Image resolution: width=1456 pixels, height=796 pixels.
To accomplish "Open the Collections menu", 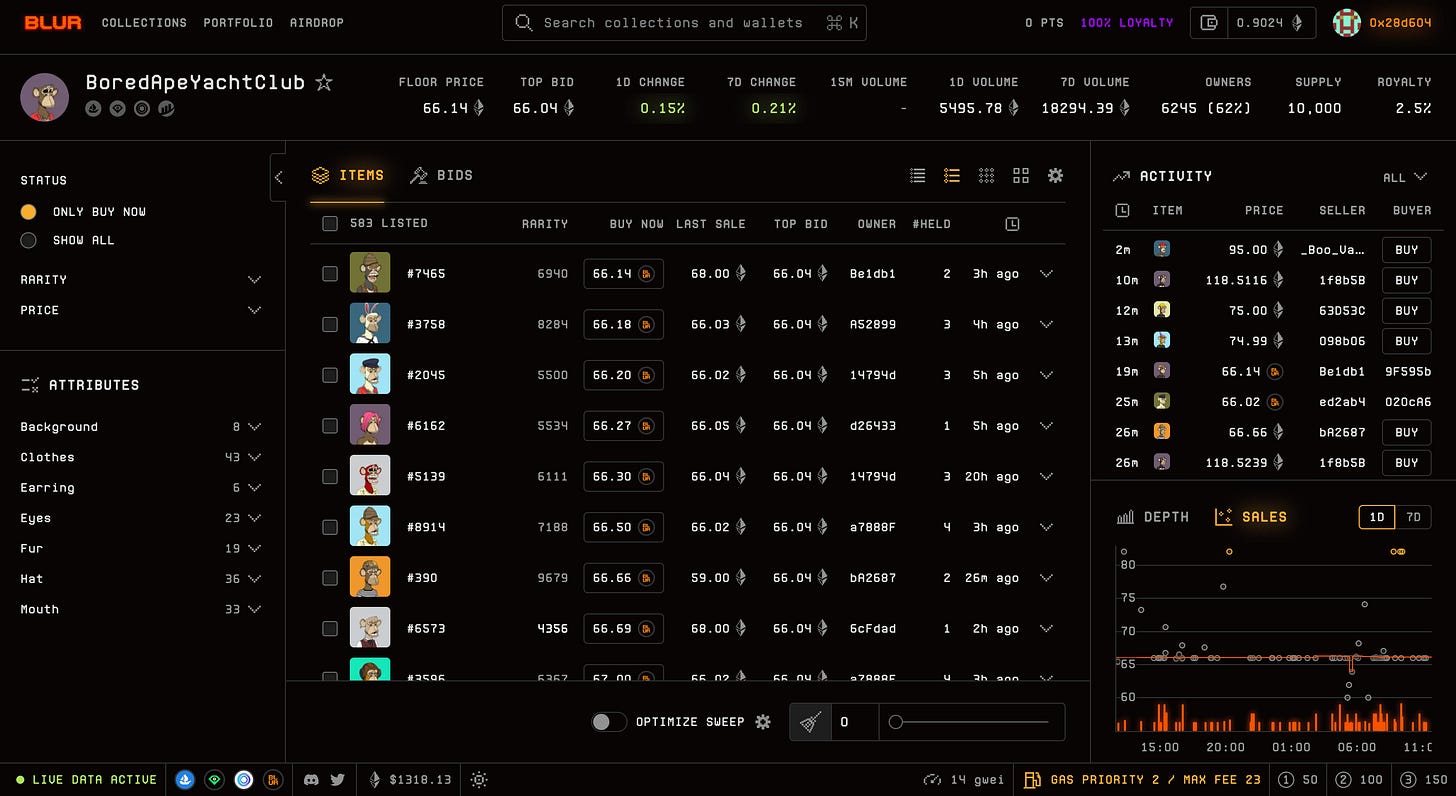I will 144,22.
